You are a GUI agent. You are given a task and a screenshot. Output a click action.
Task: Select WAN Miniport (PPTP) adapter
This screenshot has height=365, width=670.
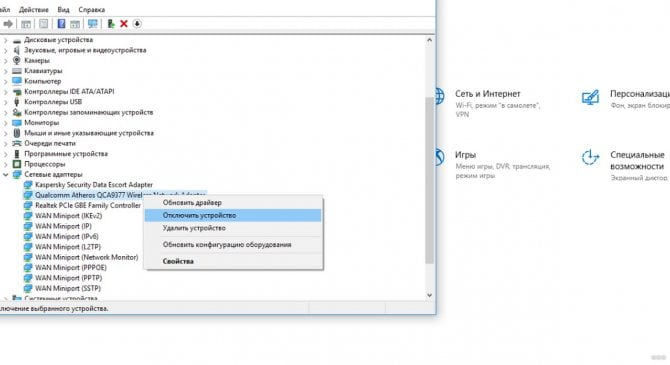(x=68, y=278)
